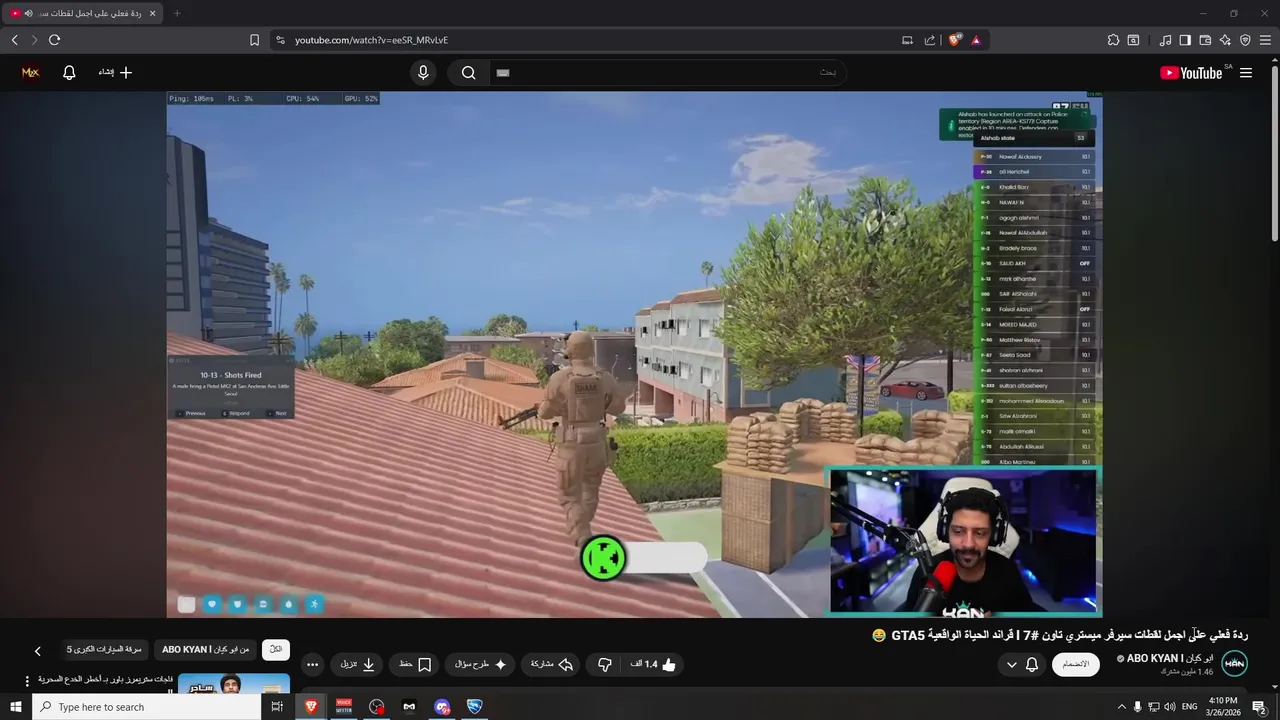Viewport: 1280px width, 720px height.
Task: Open the browser main menu
Action: [x=1265, y=40]
